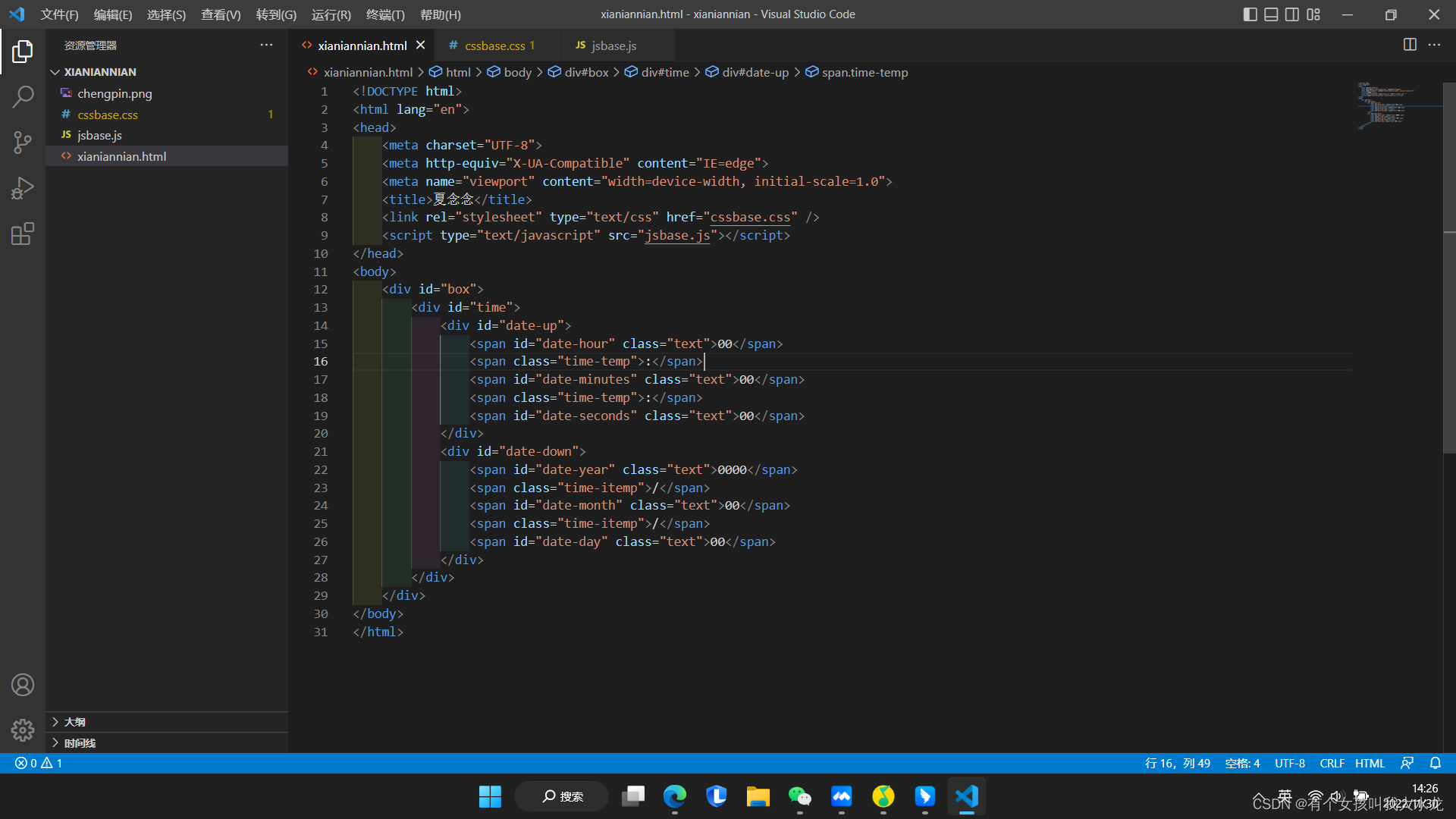1456x819 pixels.
Task: Select the xianiannian.html editor tab
Action: (362, 45)
